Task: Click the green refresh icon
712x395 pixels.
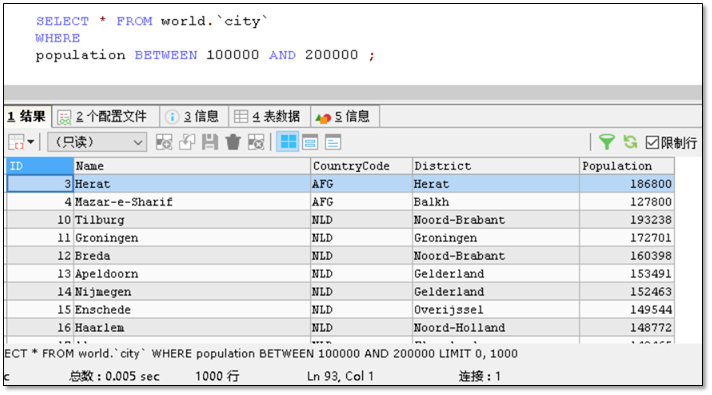Action: [x=630, y=142]
